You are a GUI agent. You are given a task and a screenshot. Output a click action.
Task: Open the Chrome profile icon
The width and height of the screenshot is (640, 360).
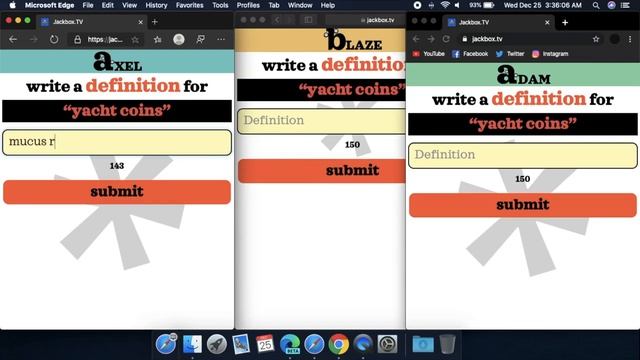pos(614,39)
